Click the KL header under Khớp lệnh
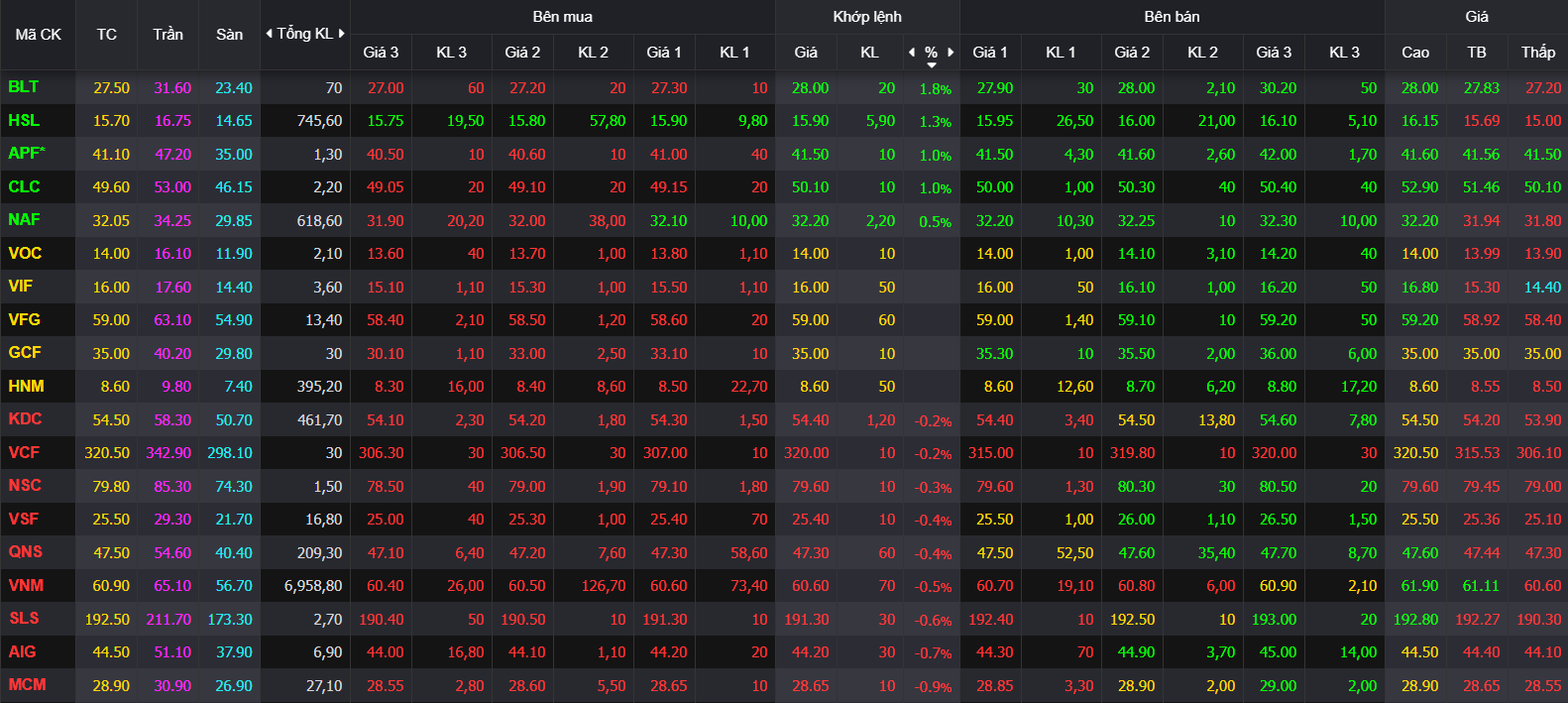1568x703 pixels. (869, 53)
